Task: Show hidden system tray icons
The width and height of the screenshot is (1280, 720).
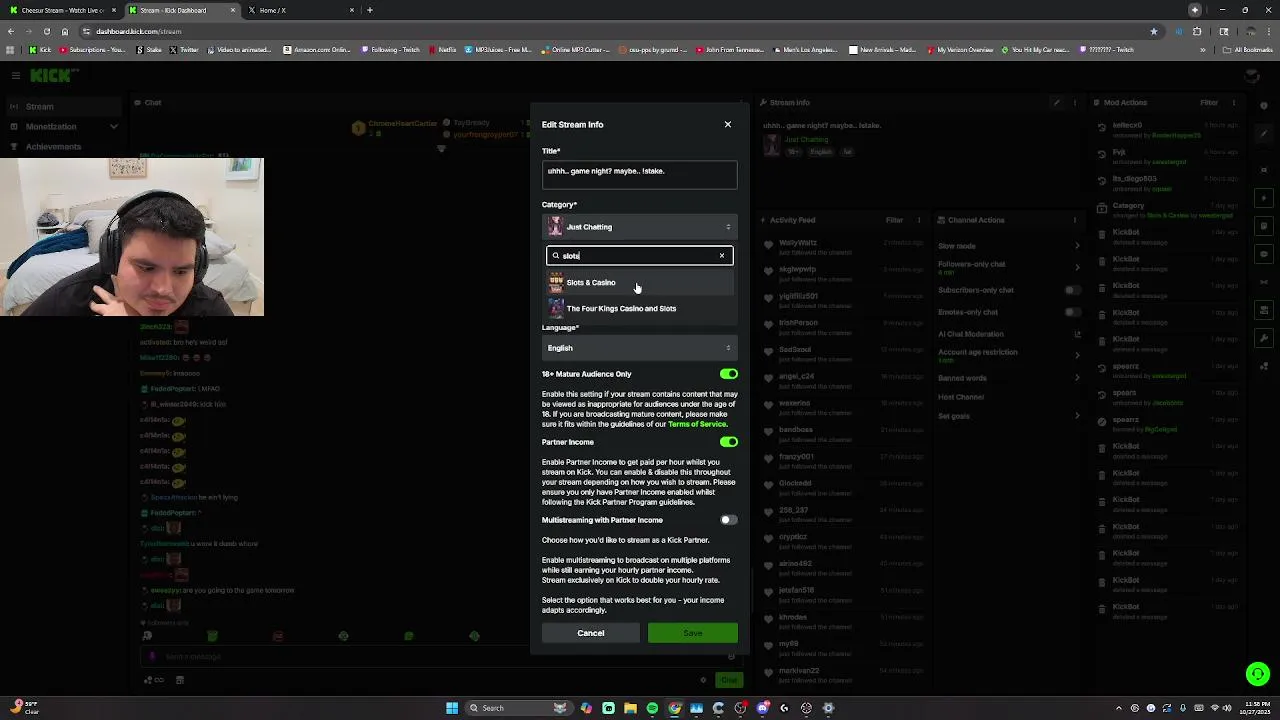Action: point(1119,708)
